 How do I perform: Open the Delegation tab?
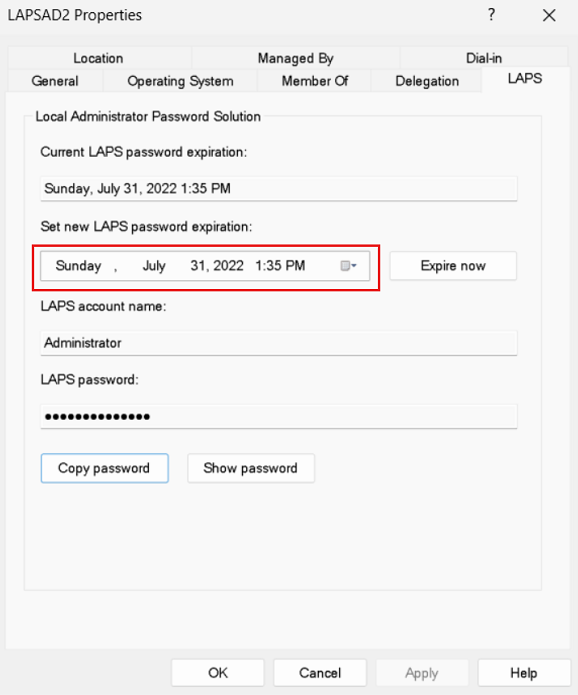(427, 81)
